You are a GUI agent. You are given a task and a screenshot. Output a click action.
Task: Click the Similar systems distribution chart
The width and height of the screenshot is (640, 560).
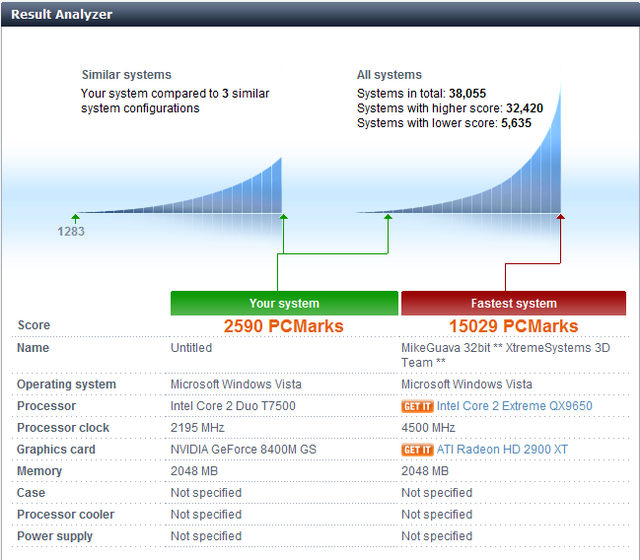180,186
